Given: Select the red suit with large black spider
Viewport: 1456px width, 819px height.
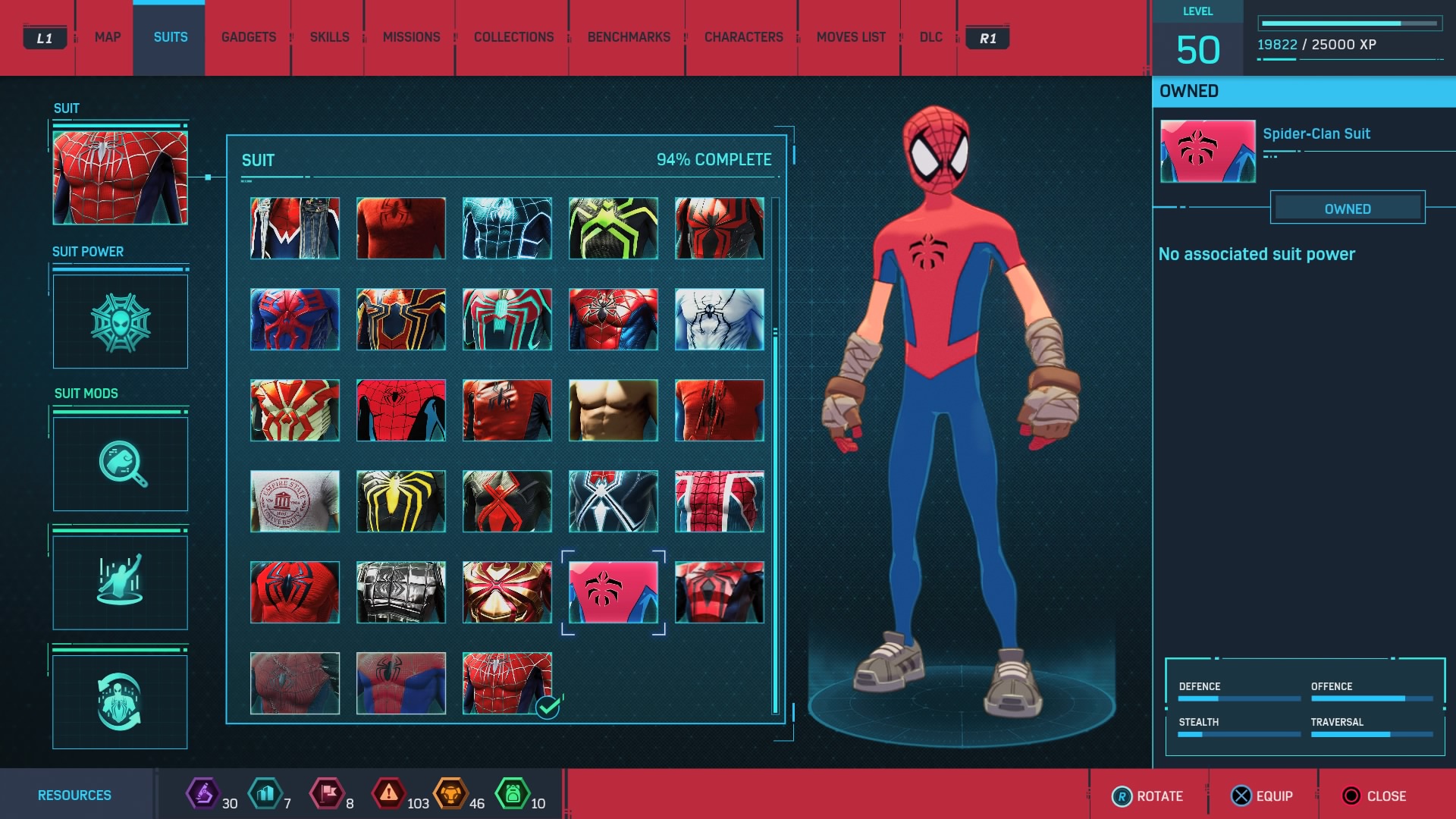Looking at the screenshot, I should pos(295,592).
